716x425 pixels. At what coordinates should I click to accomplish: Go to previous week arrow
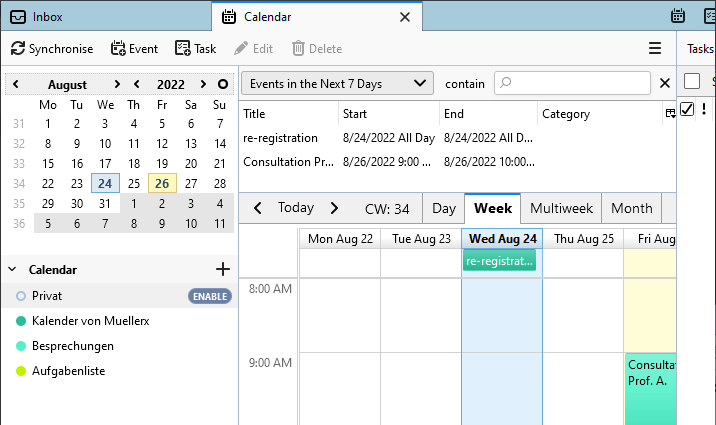[258, 208]
